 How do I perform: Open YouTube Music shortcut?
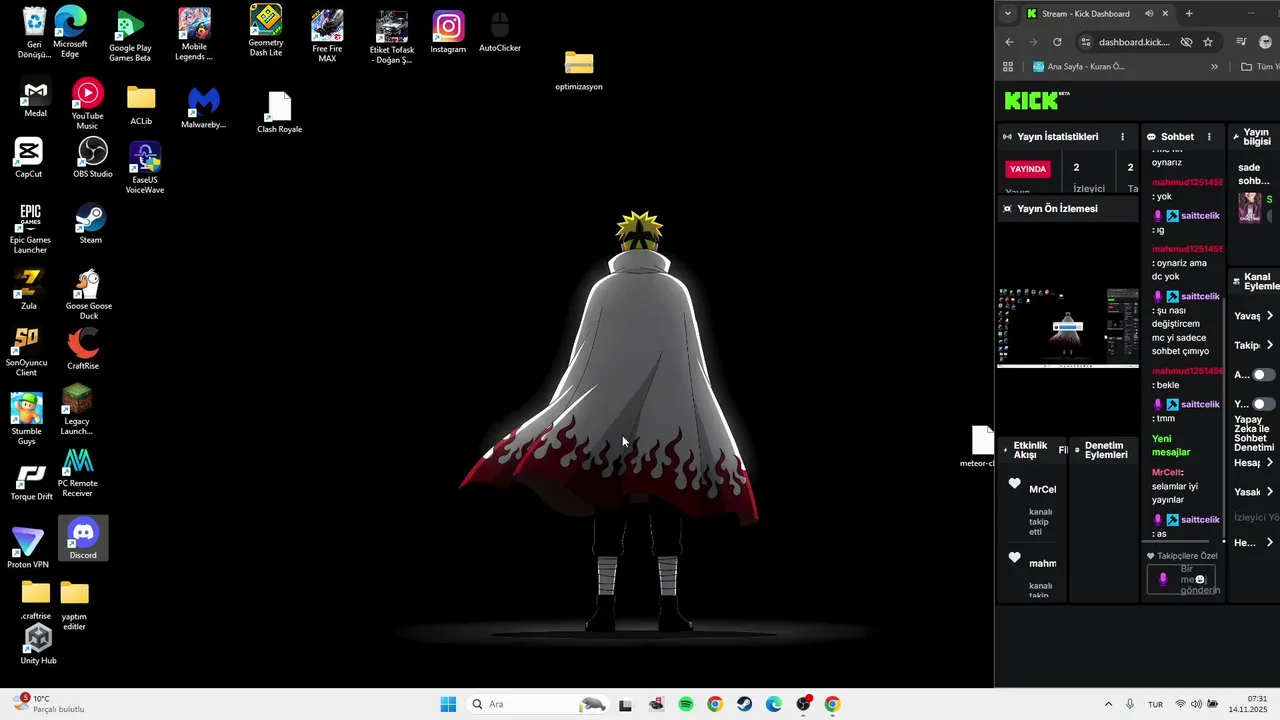coord(87,104)
